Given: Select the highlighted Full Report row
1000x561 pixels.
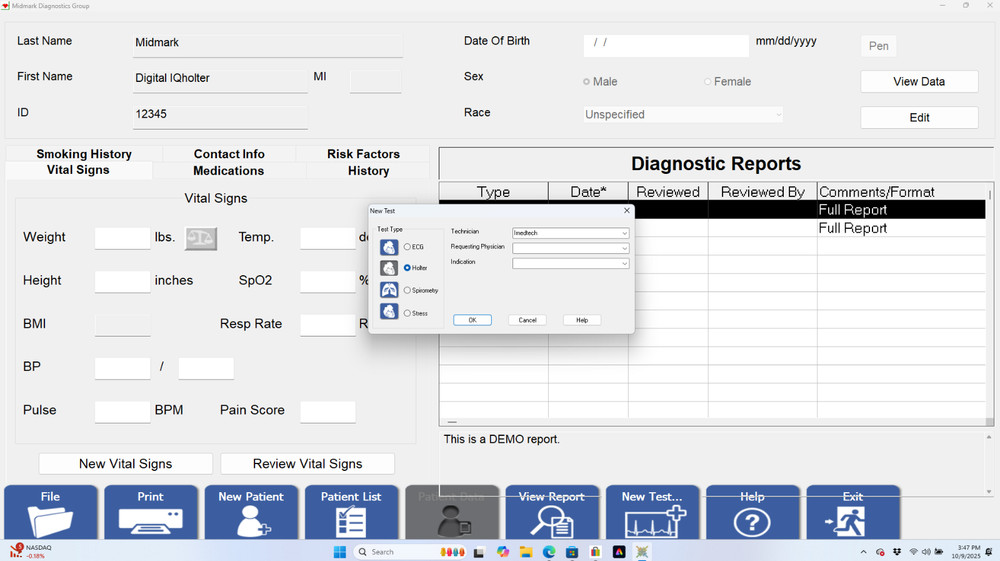Looking at the screenshot, I should pos(712,210).
